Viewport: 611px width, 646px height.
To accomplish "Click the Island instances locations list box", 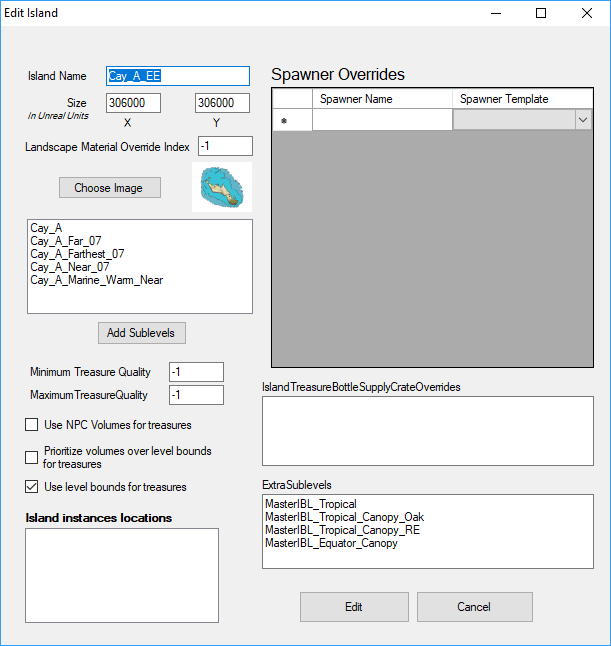I will [122, 576].
